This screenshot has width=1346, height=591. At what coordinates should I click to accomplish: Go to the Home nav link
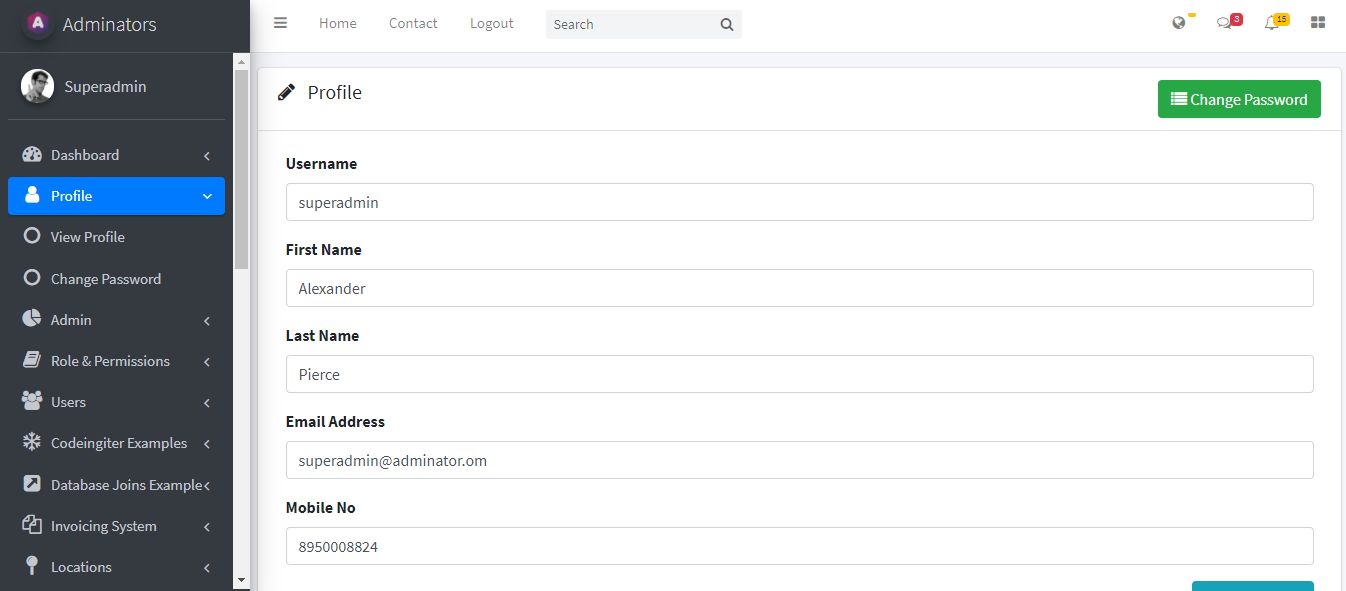click(x=338, y=23)
